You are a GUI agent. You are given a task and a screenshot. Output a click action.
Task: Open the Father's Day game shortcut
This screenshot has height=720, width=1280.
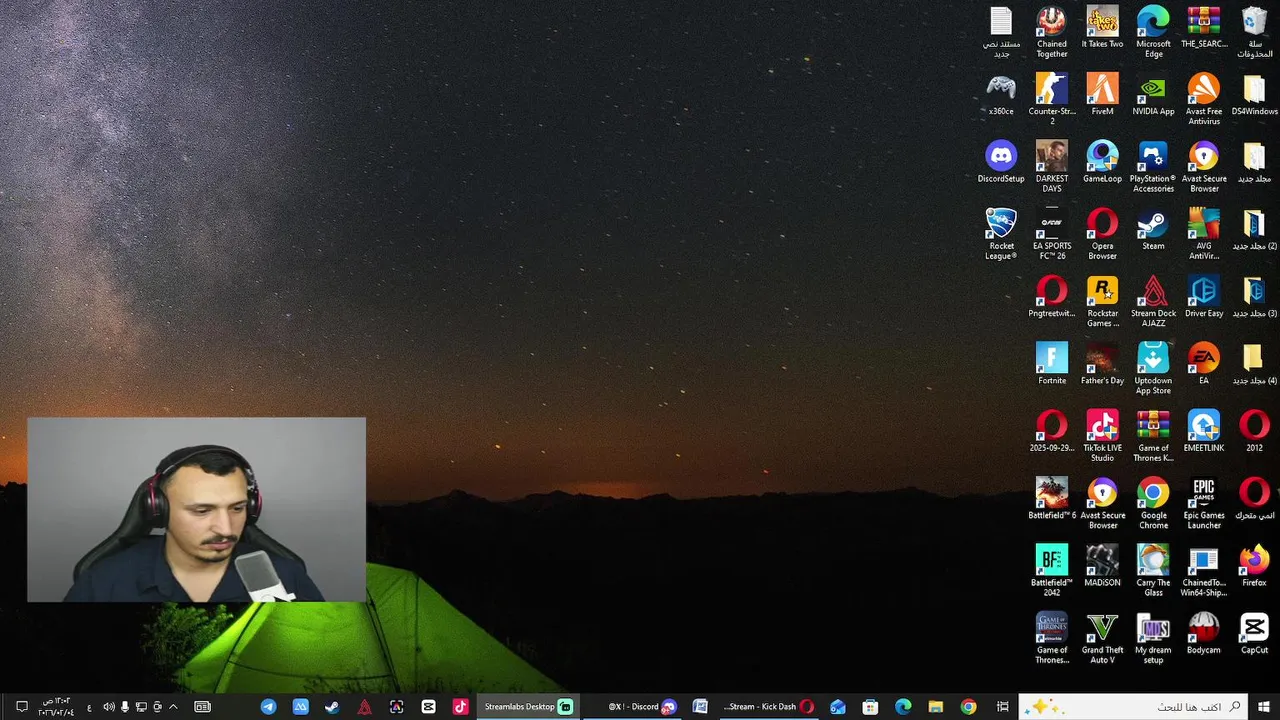1102,364
